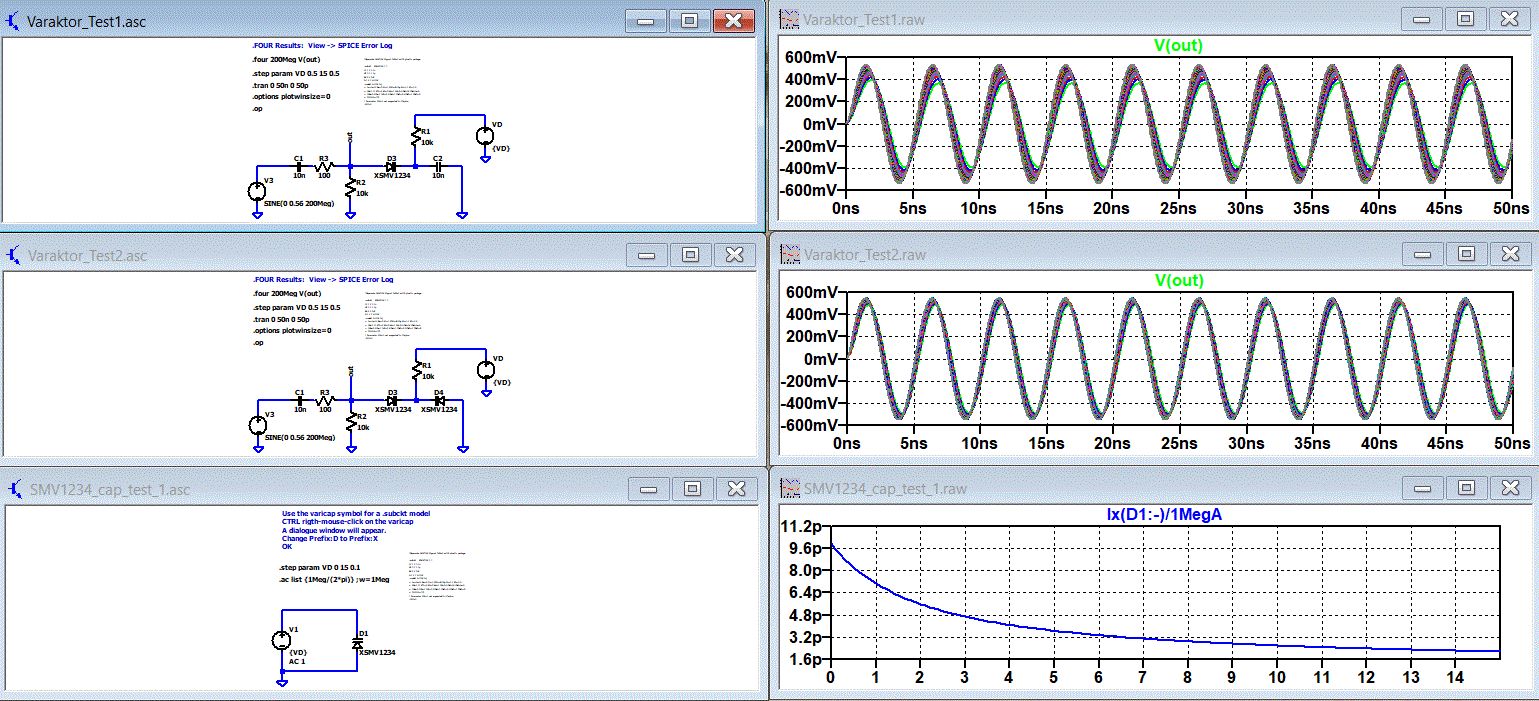Viewport: 1539px width, 701px height.
Task: Click the Varaktor_Test2.raw waveform title icon
Action: coord(789,254)
